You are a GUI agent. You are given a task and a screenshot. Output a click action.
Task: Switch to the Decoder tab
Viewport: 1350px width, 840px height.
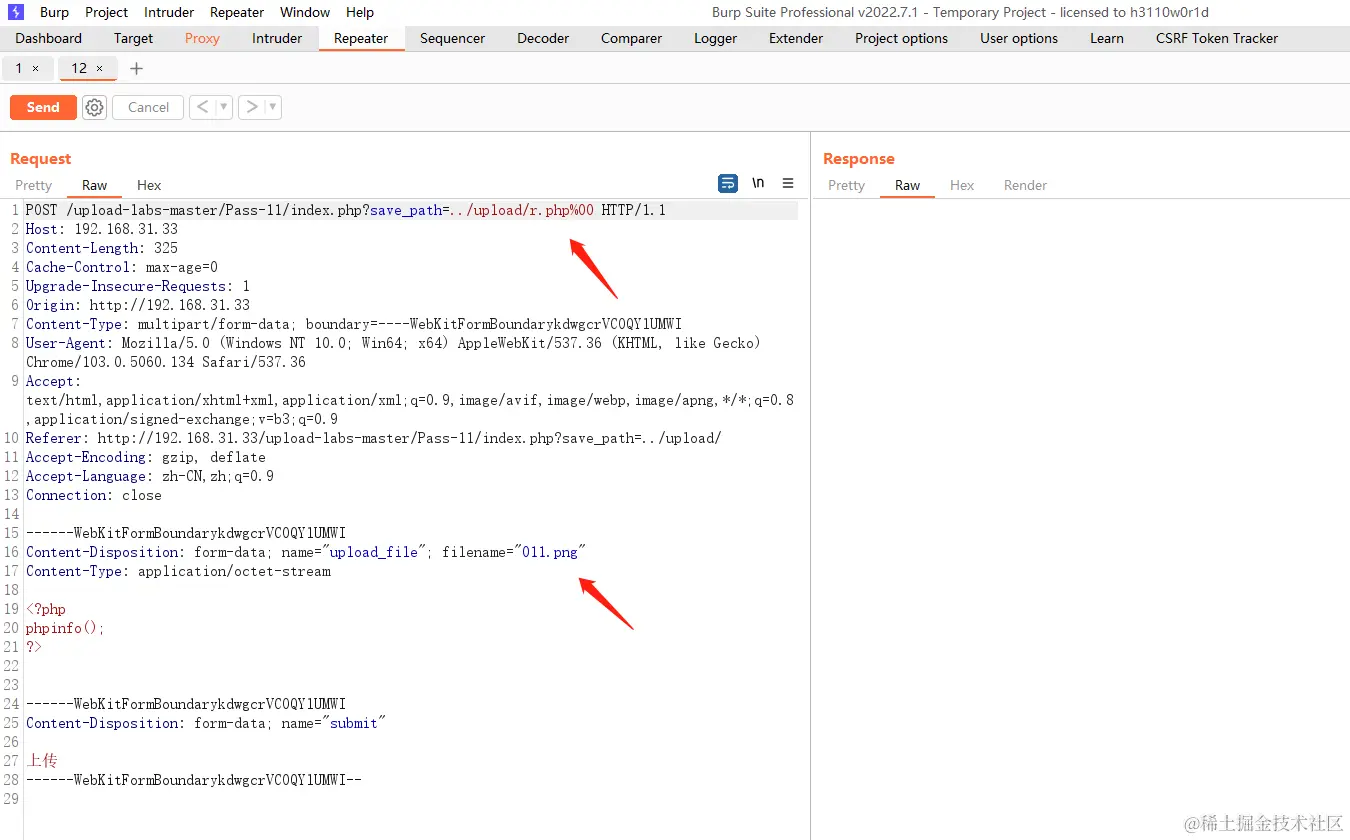pos(543,38)
